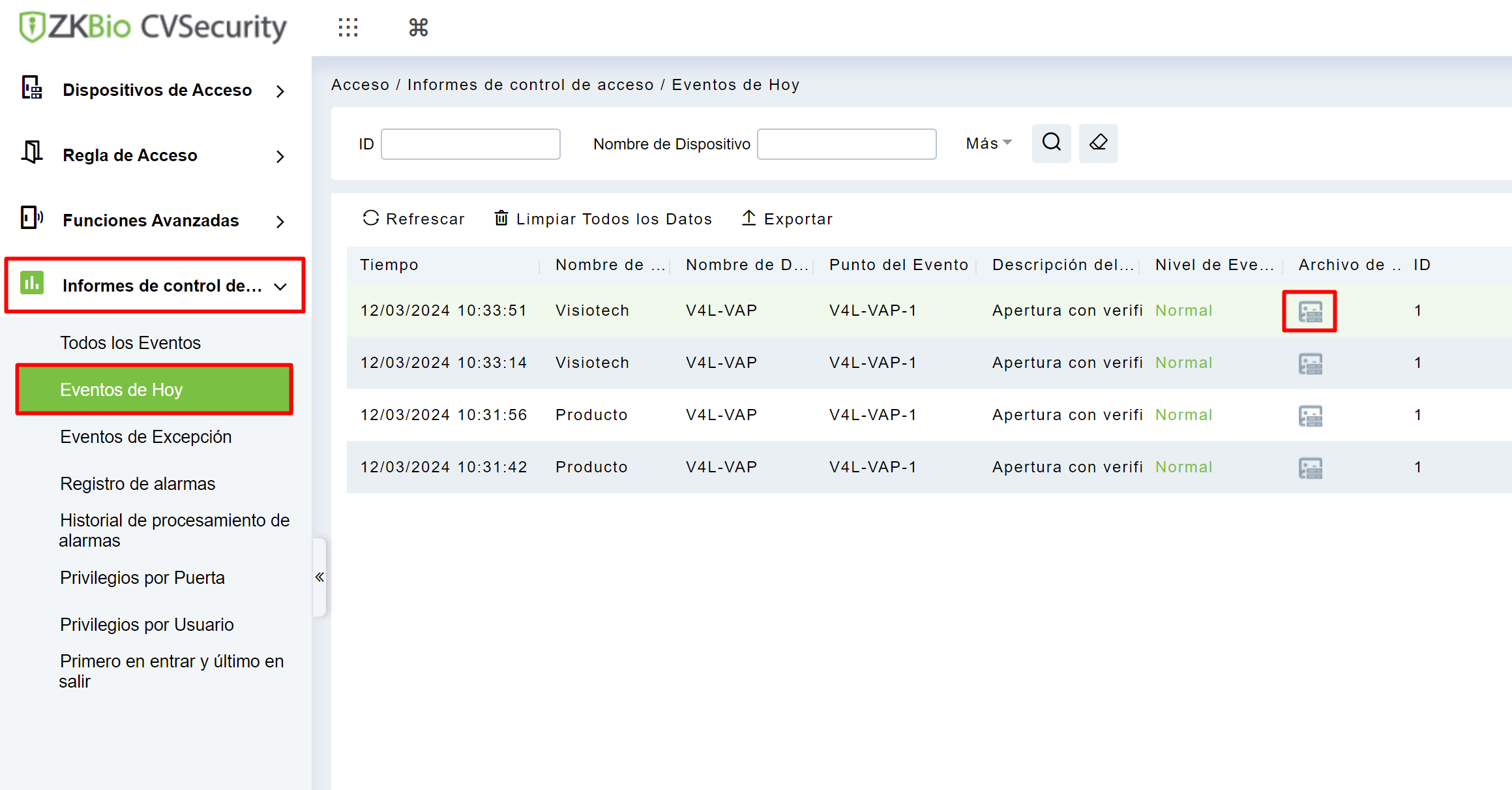Open archive file icon for 10:33:14 event

[1310, 363]
